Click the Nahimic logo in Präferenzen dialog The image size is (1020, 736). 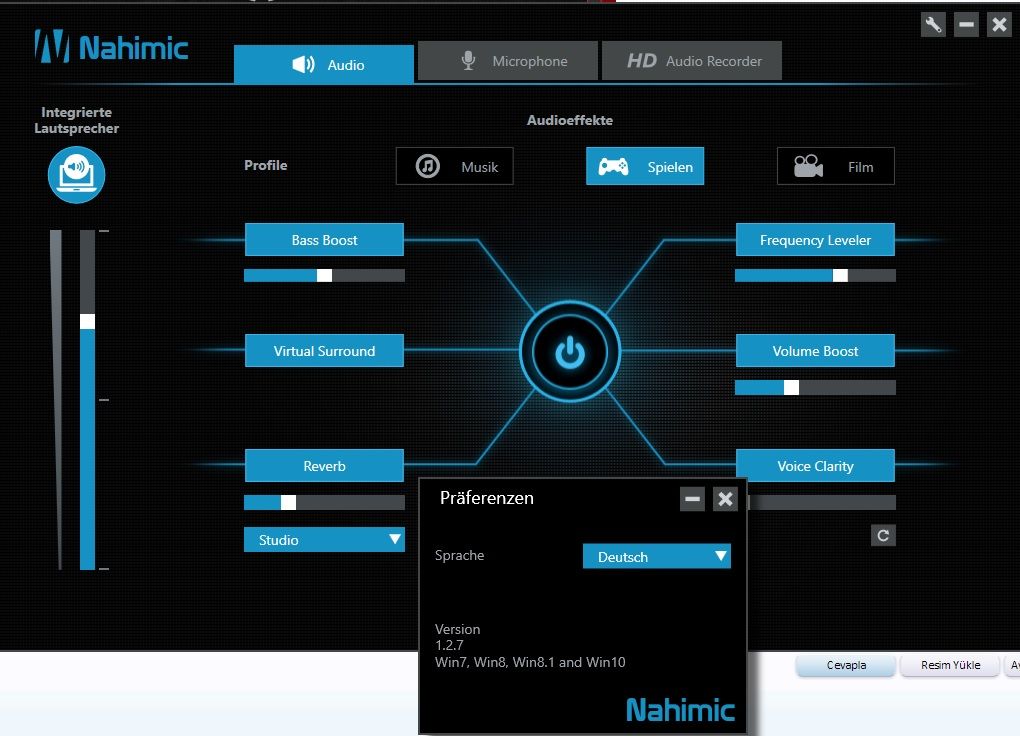tap(680, 710)
